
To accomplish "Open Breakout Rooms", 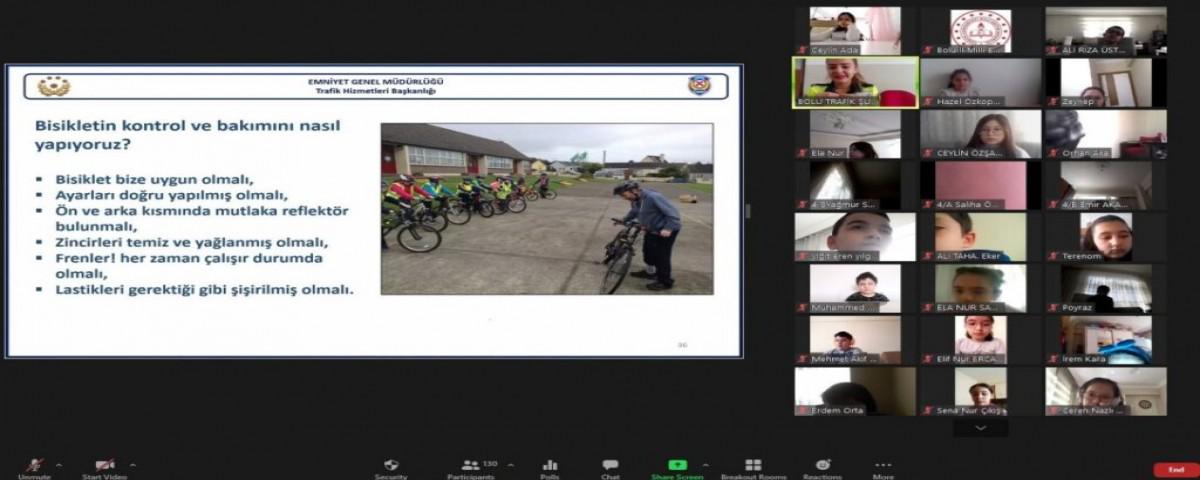I will (x=753, y=465).
